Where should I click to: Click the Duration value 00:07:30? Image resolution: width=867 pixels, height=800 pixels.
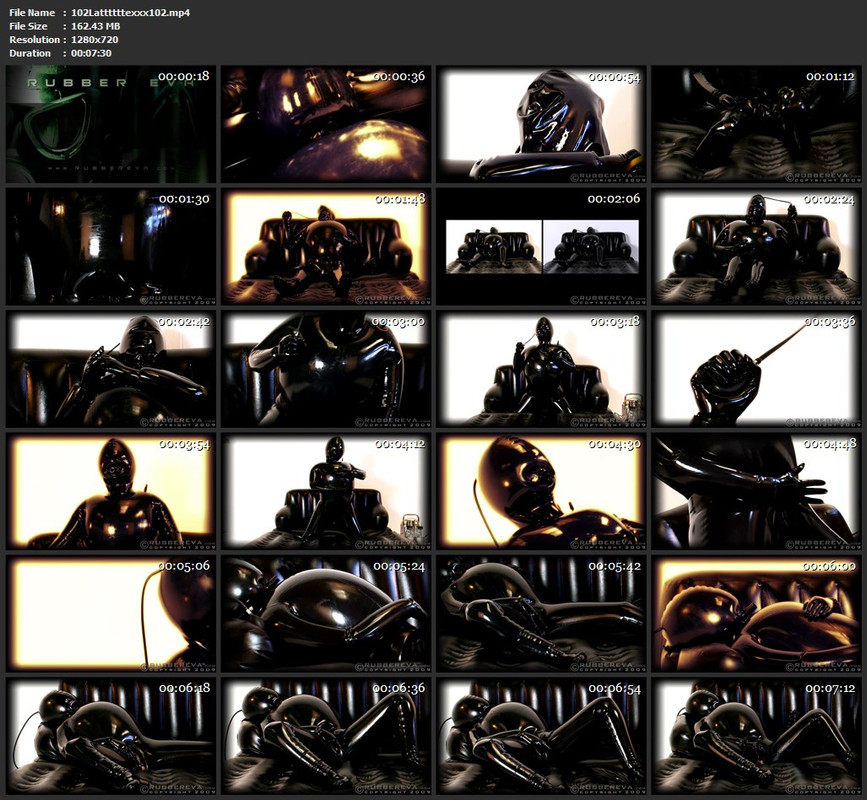click(91, 53)
